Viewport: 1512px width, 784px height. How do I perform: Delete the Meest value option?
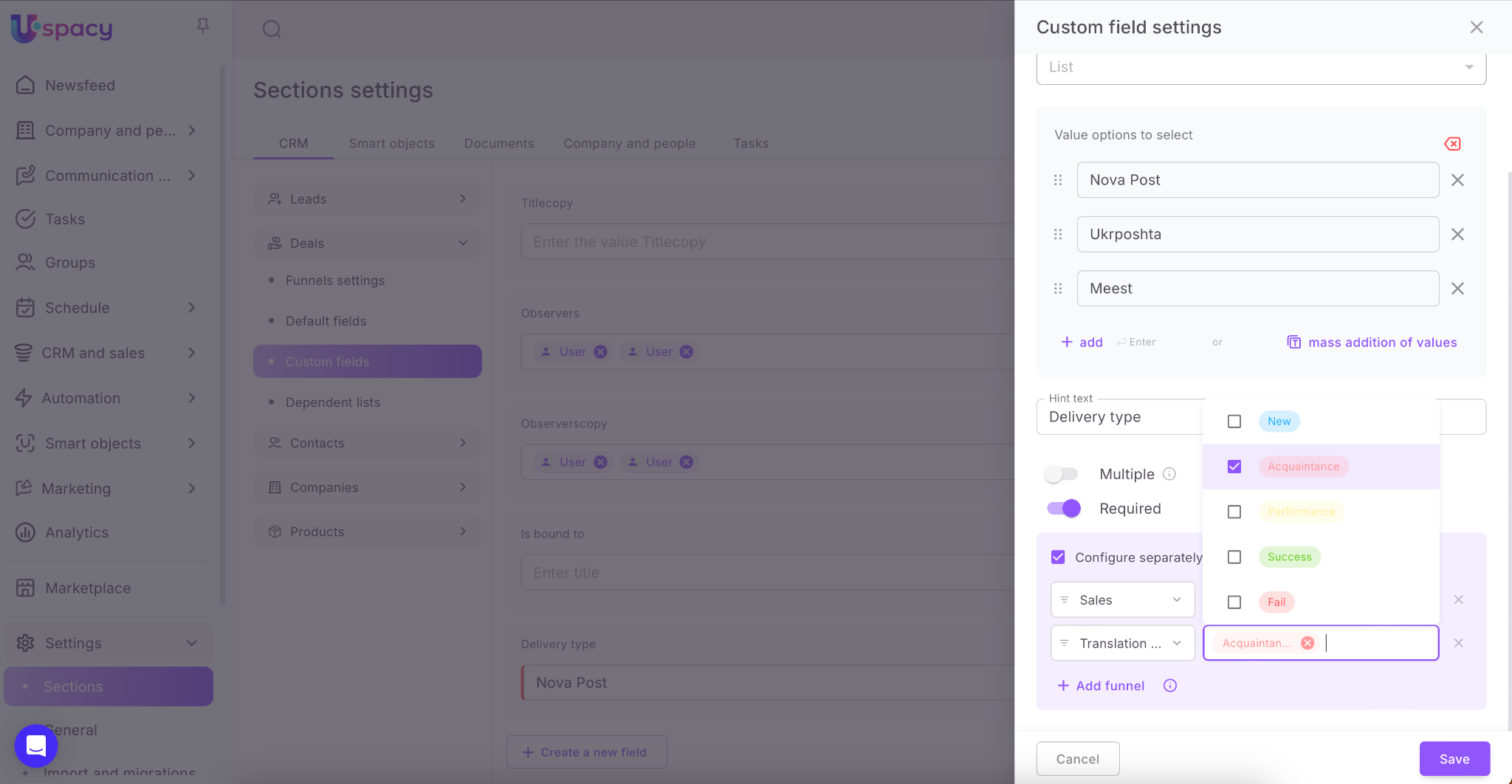[1457, 289]
